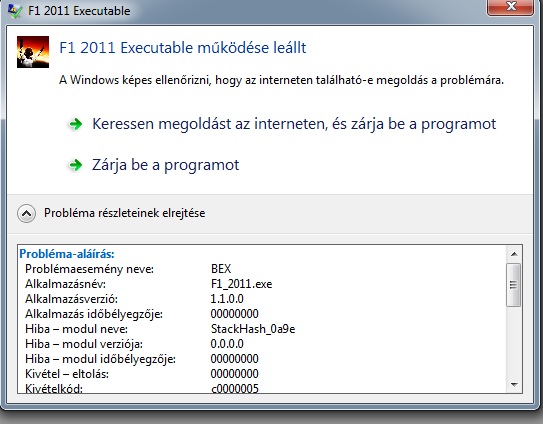The image size is (543, 424).
Task: Click the details scrollbar down arrow
Action: coord(514,385)
